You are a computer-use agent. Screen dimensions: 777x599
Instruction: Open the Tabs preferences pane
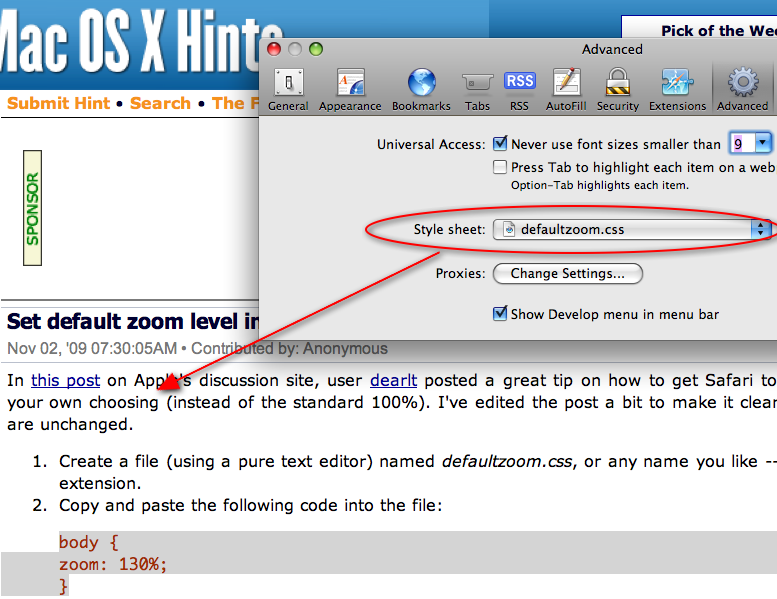(477, 90)
